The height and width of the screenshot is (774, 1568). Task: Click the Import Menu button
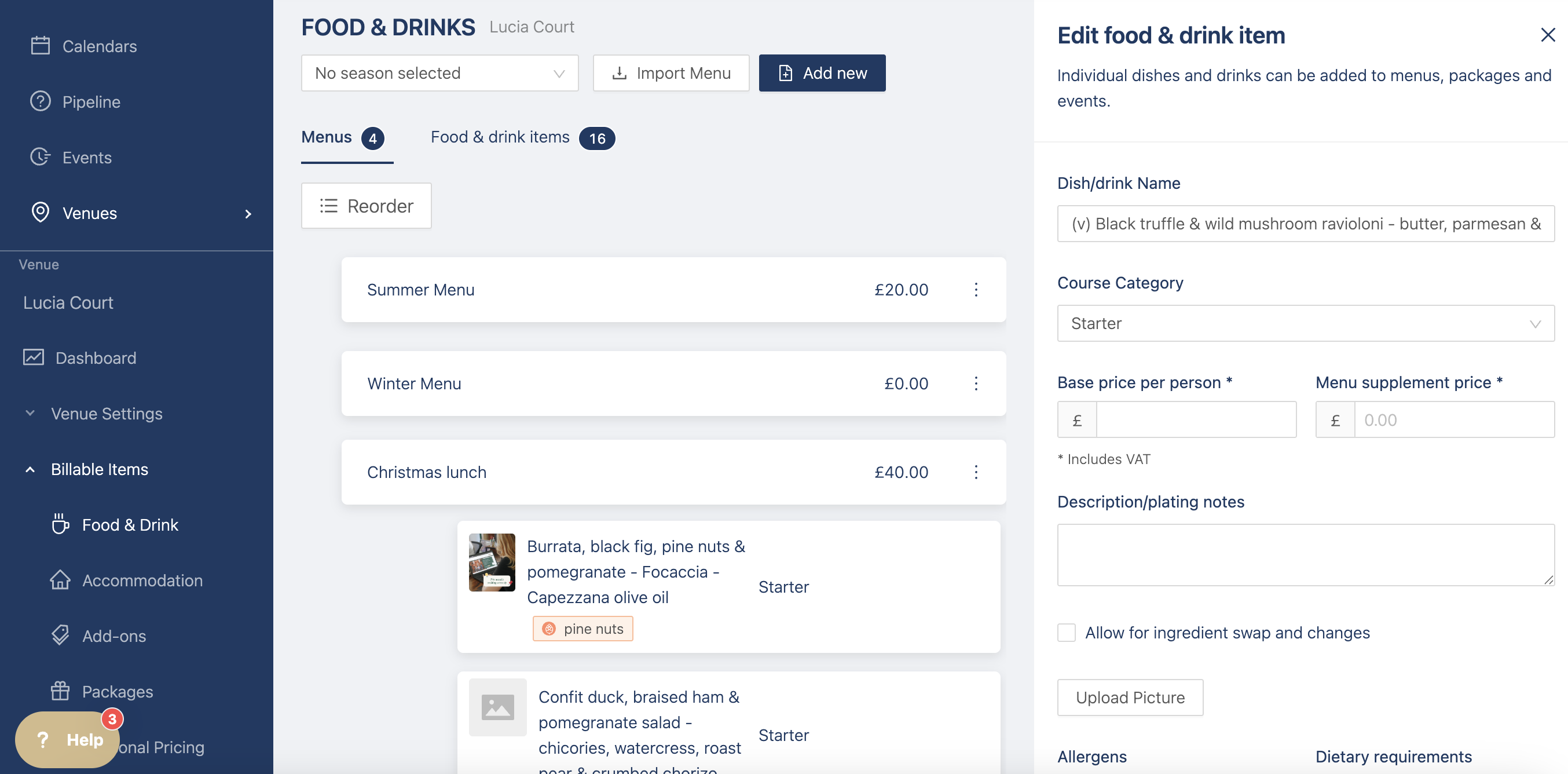[x=671, y=73]
